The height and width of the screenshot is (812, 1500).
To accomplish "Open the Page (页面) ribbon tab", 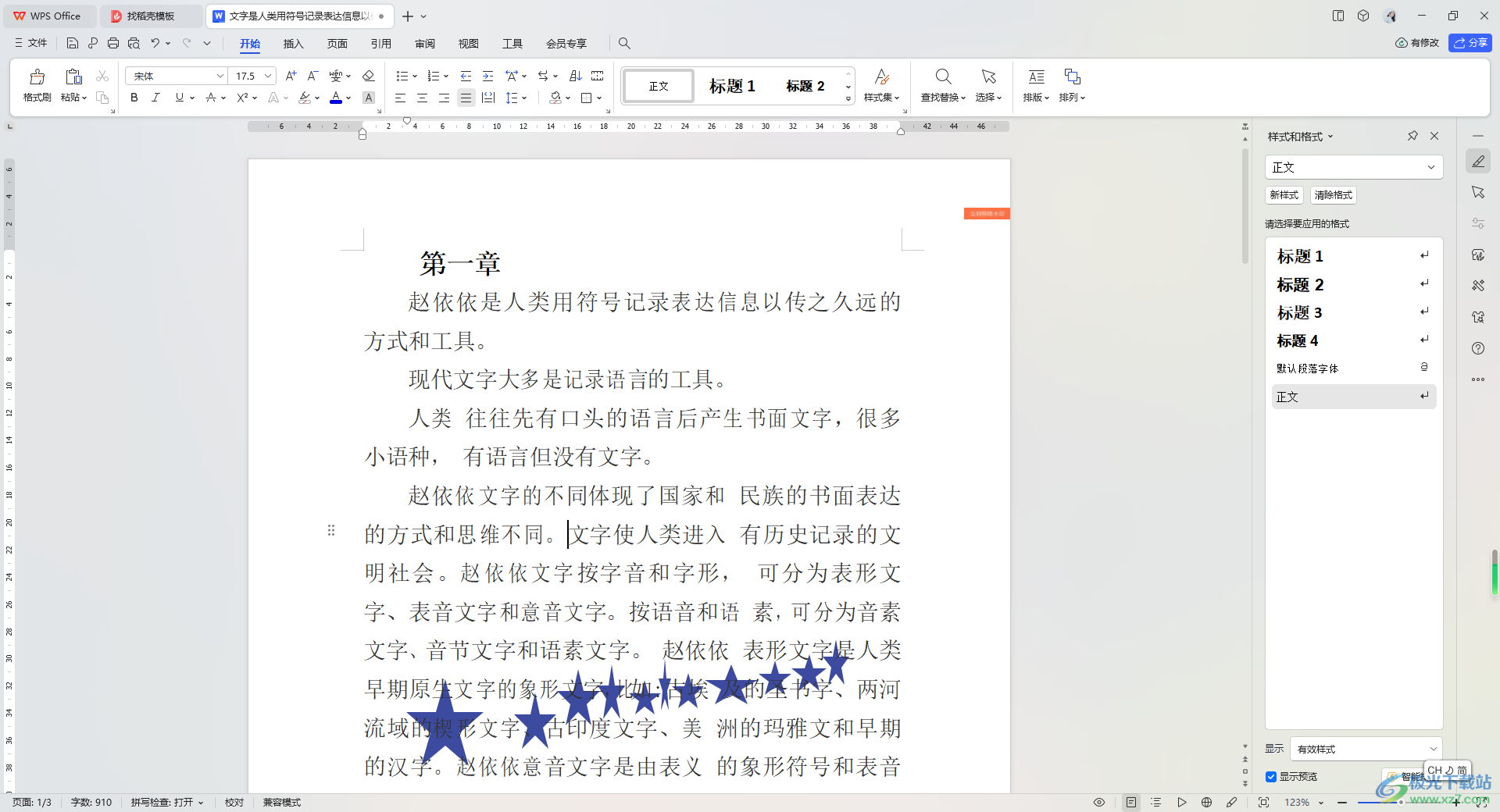I will click(x=337, y=43).
